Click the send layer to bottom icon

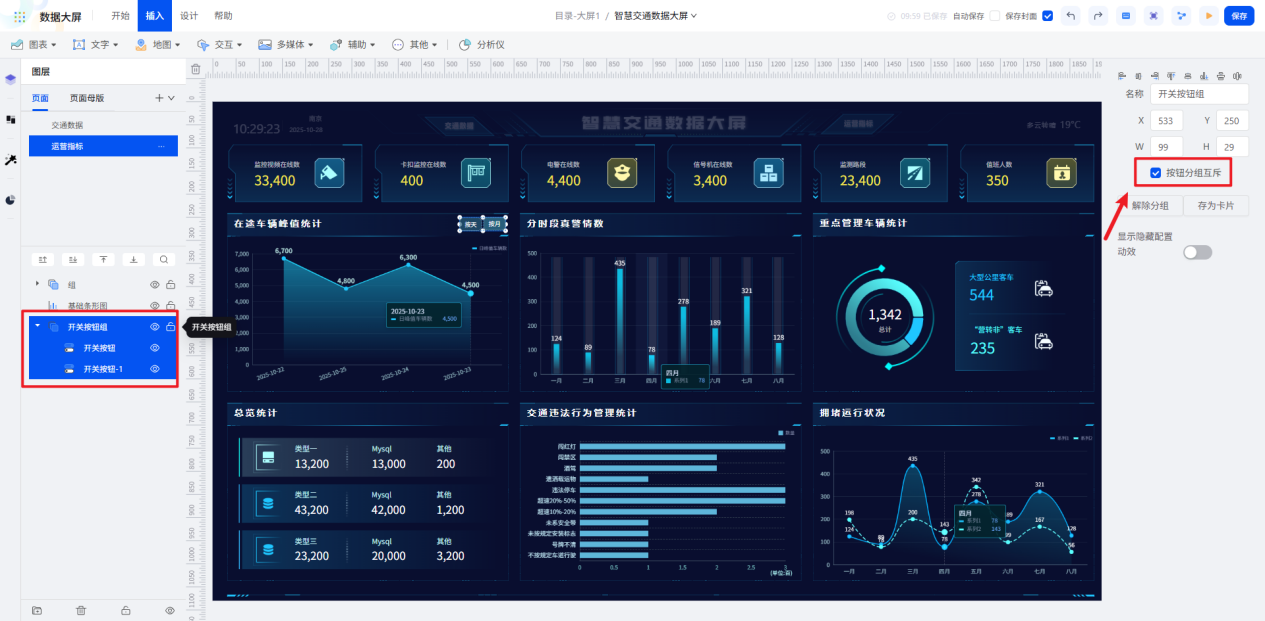[x=134, y=259]
